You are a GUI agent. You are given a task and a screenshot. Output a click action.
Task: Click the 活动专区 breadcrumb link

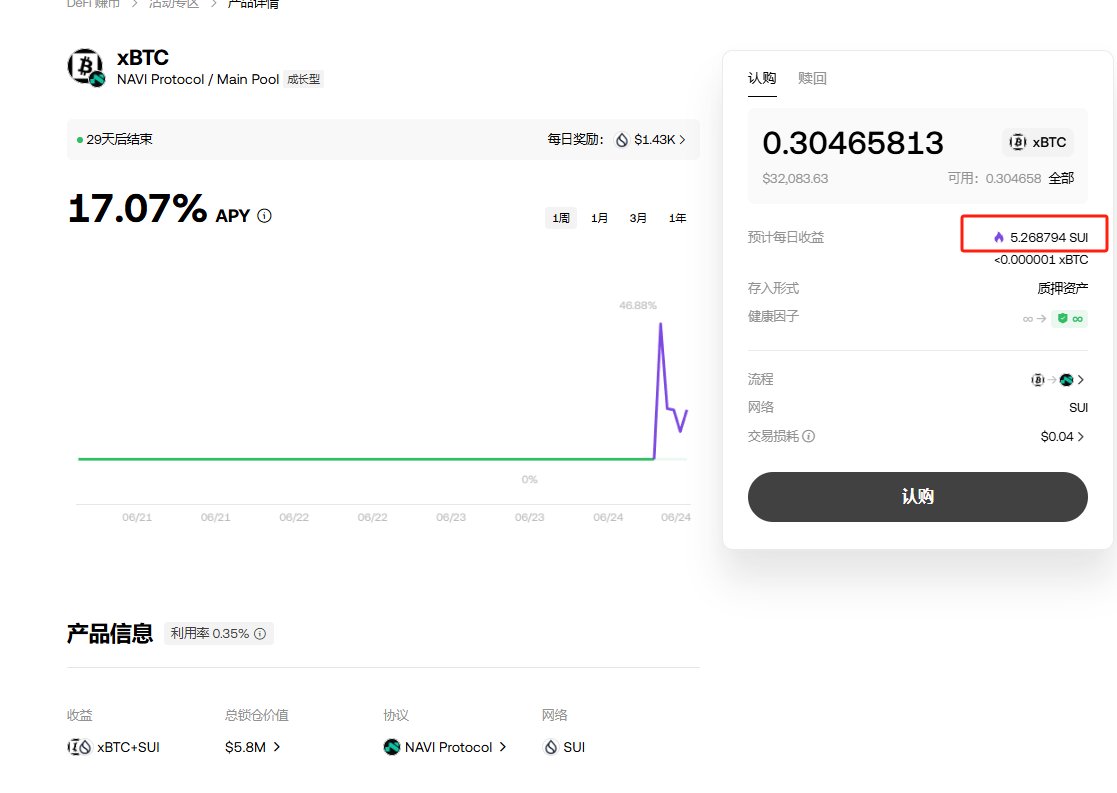[x=174, y=4]
